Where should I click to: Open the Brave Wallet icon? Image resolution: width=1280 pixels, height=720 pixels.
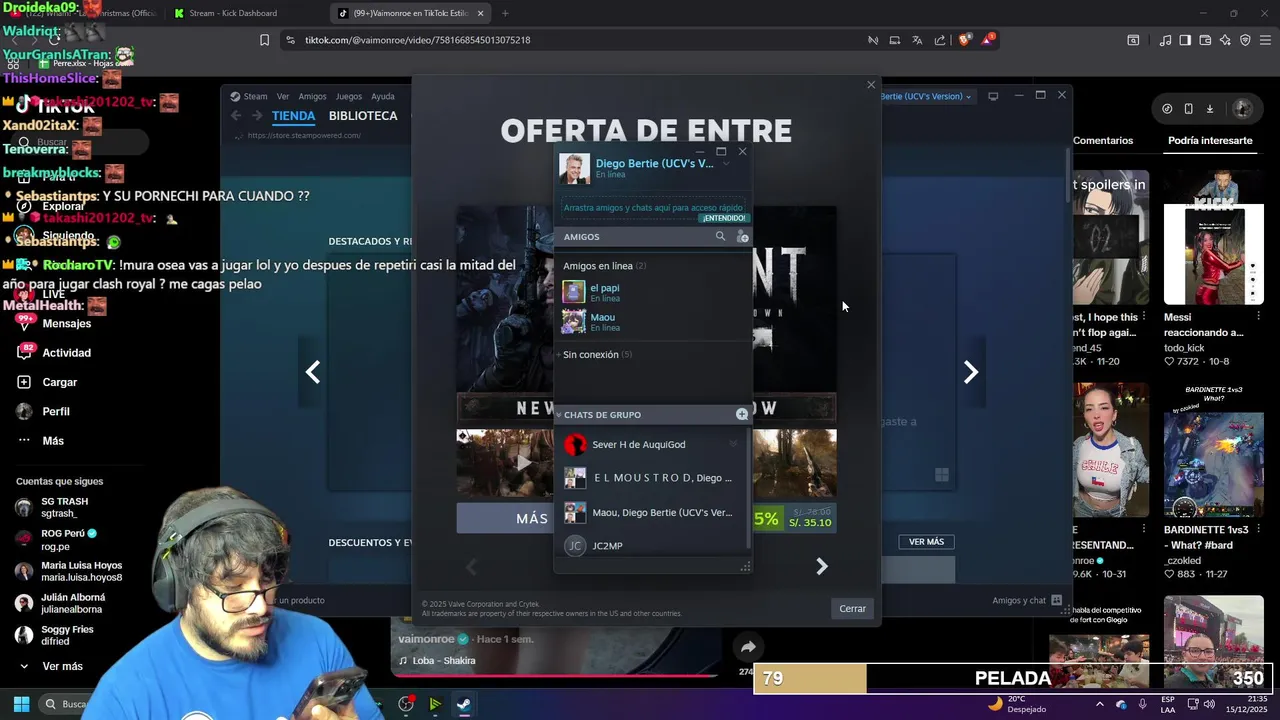coord(1206,40)
